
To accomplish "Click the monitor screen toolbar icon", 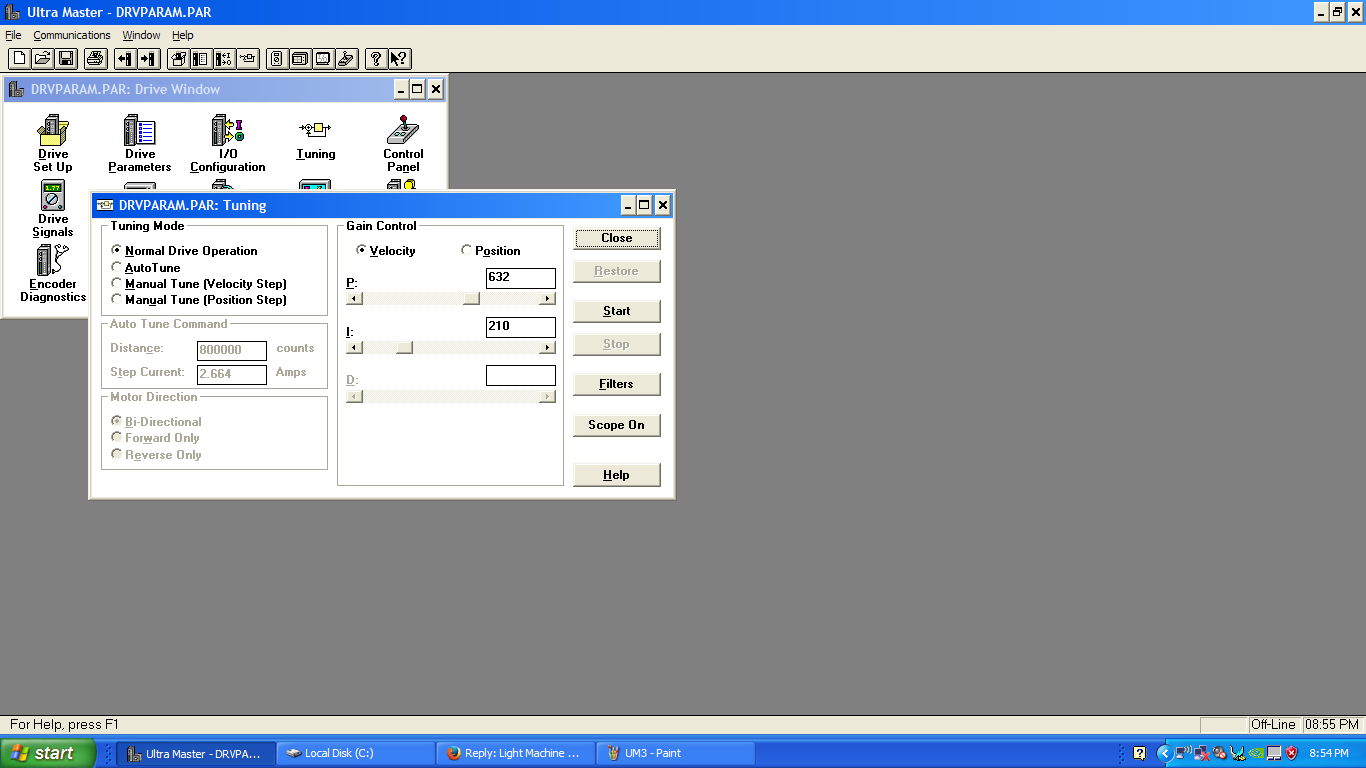I will 323,59.
